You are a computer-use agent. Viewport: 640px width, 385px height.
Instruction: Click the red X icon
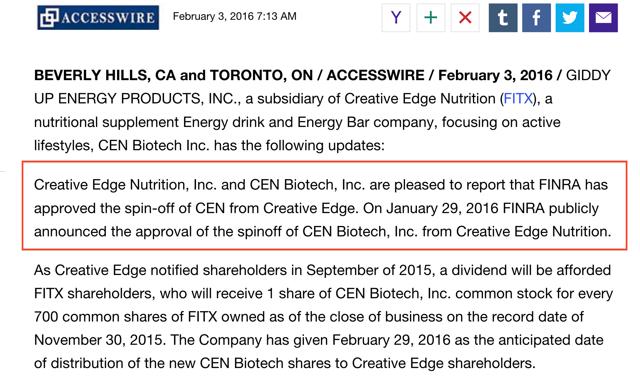coord(465,18)
